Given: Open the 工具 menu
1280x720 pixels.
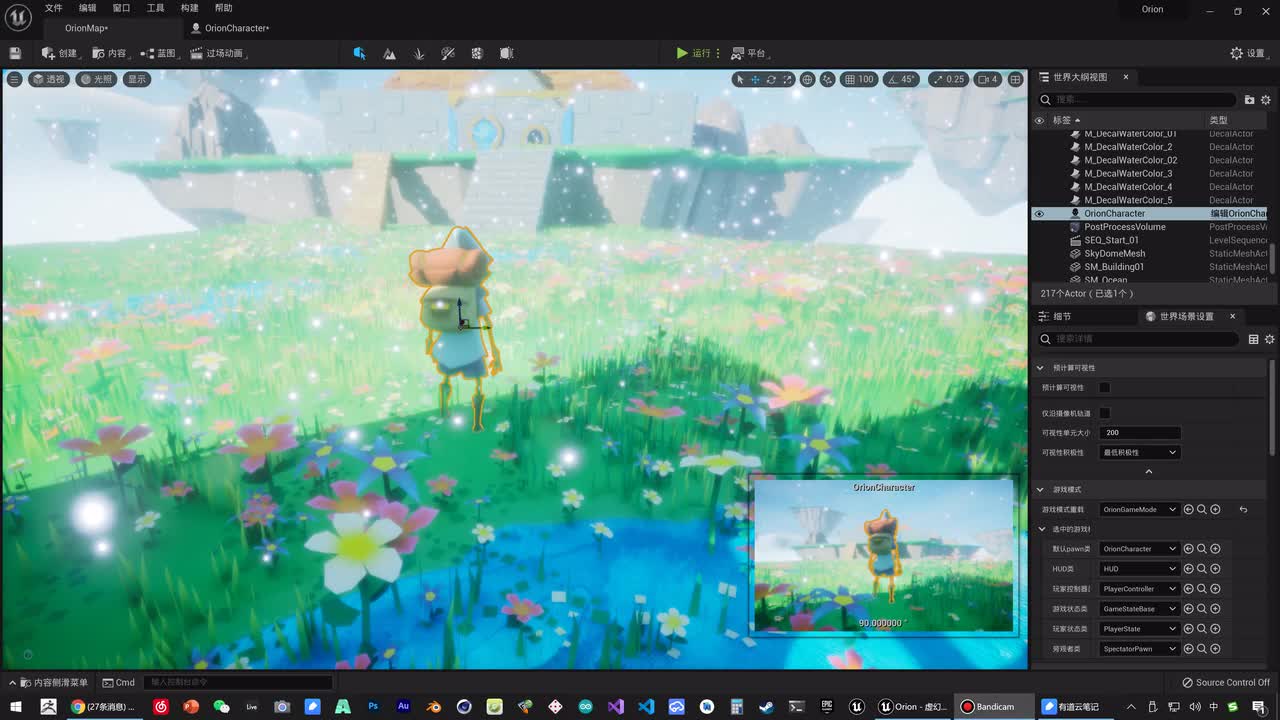Looking at the screenshot, I should (x=155, y=8).
